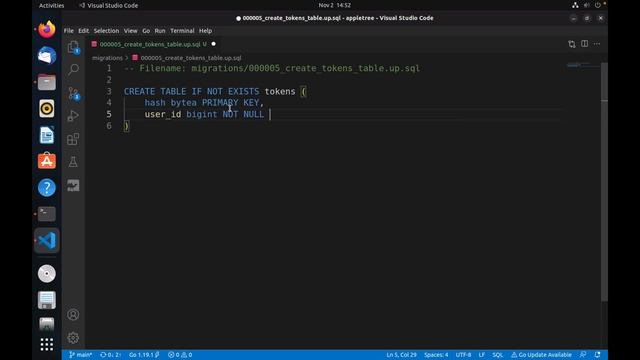Image resolution: width=640 pixels, height=360 pixels.
Task: Open the Search view in activity bar
Action: [73, 69]
